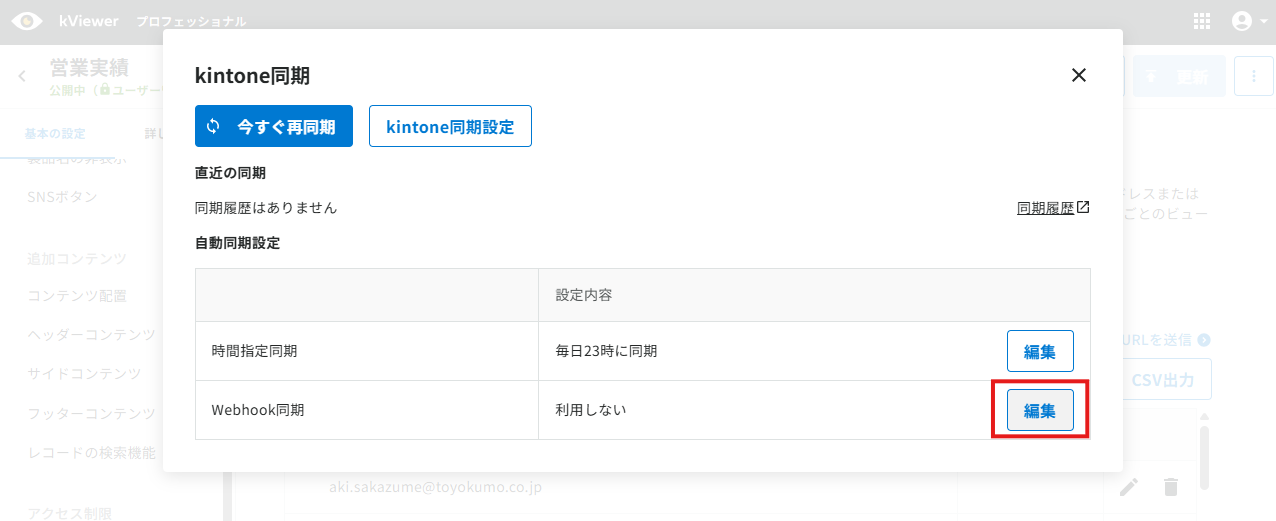Image resolution: width=1276 pixels, height=521 pixels.
Task: Click the trash delete icon
Action: (1171, 487)
